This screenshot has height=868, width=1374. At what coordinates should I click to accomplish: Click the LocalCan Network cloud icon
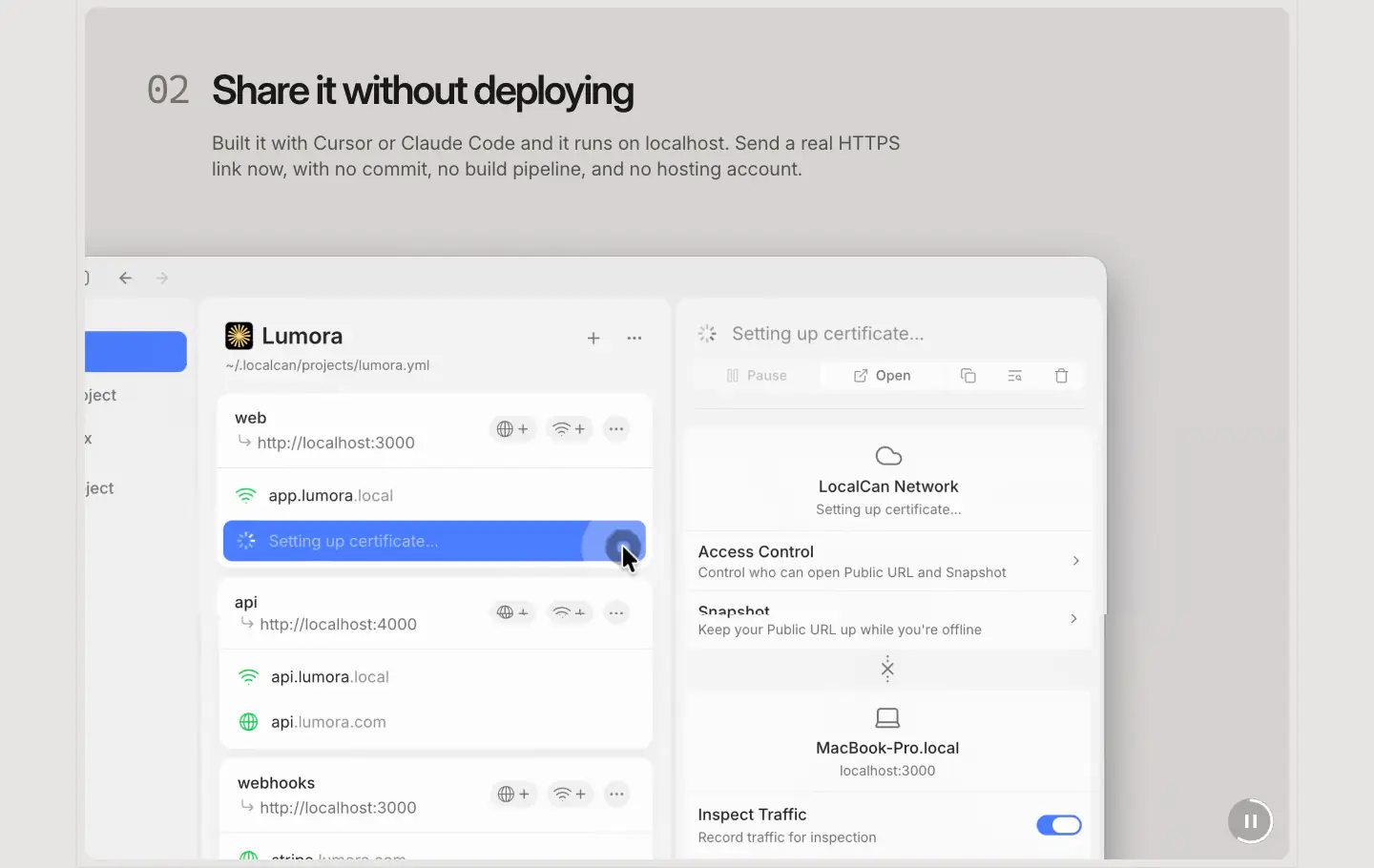[x=888, y=456]
